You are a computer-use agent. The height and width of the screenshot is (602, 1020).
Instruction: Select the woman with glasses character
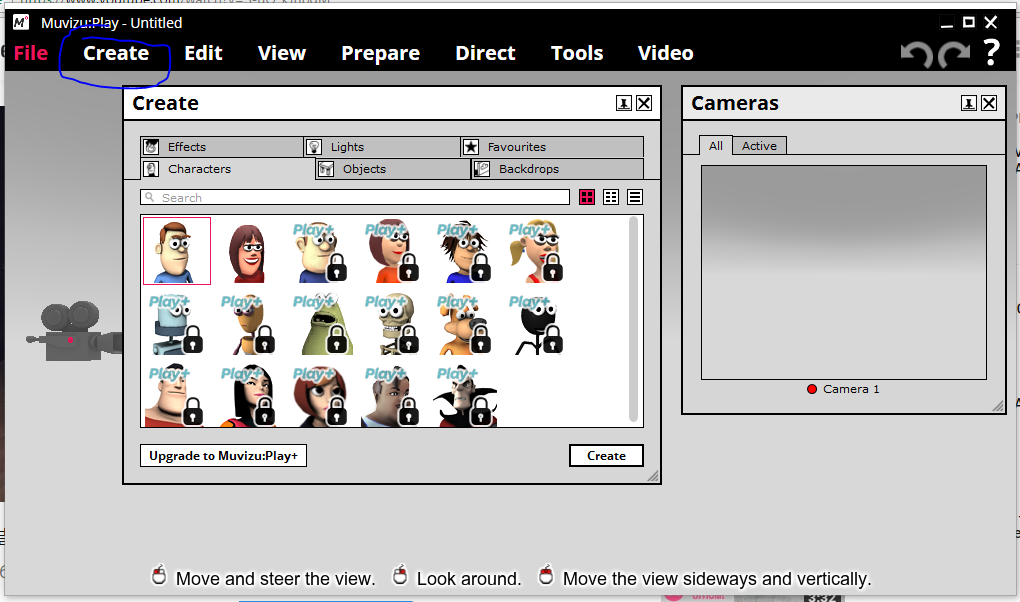(x=248, y=252)
